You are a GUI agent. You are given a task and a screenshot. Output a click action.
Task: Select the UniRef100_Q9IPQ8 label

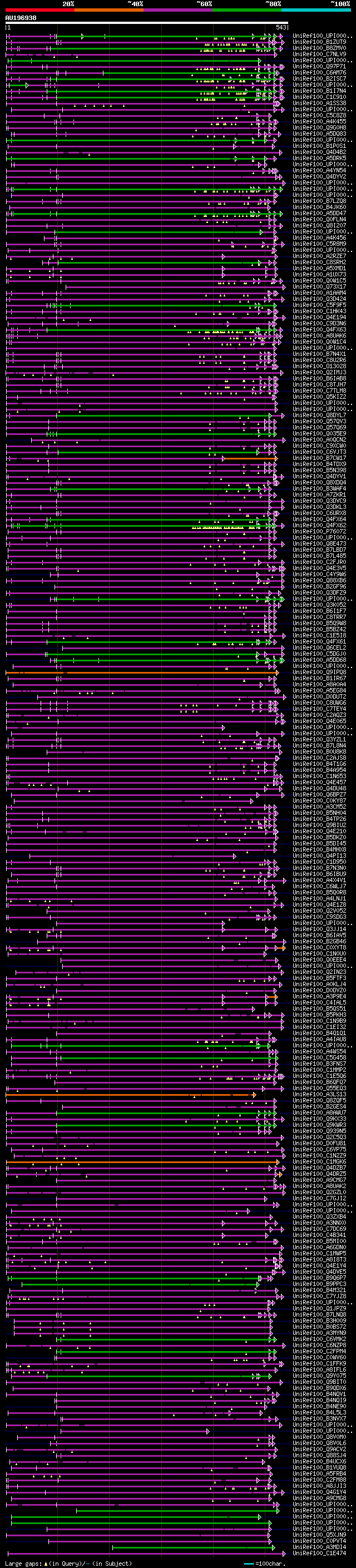pyautogui.click(x=319, y=672)
